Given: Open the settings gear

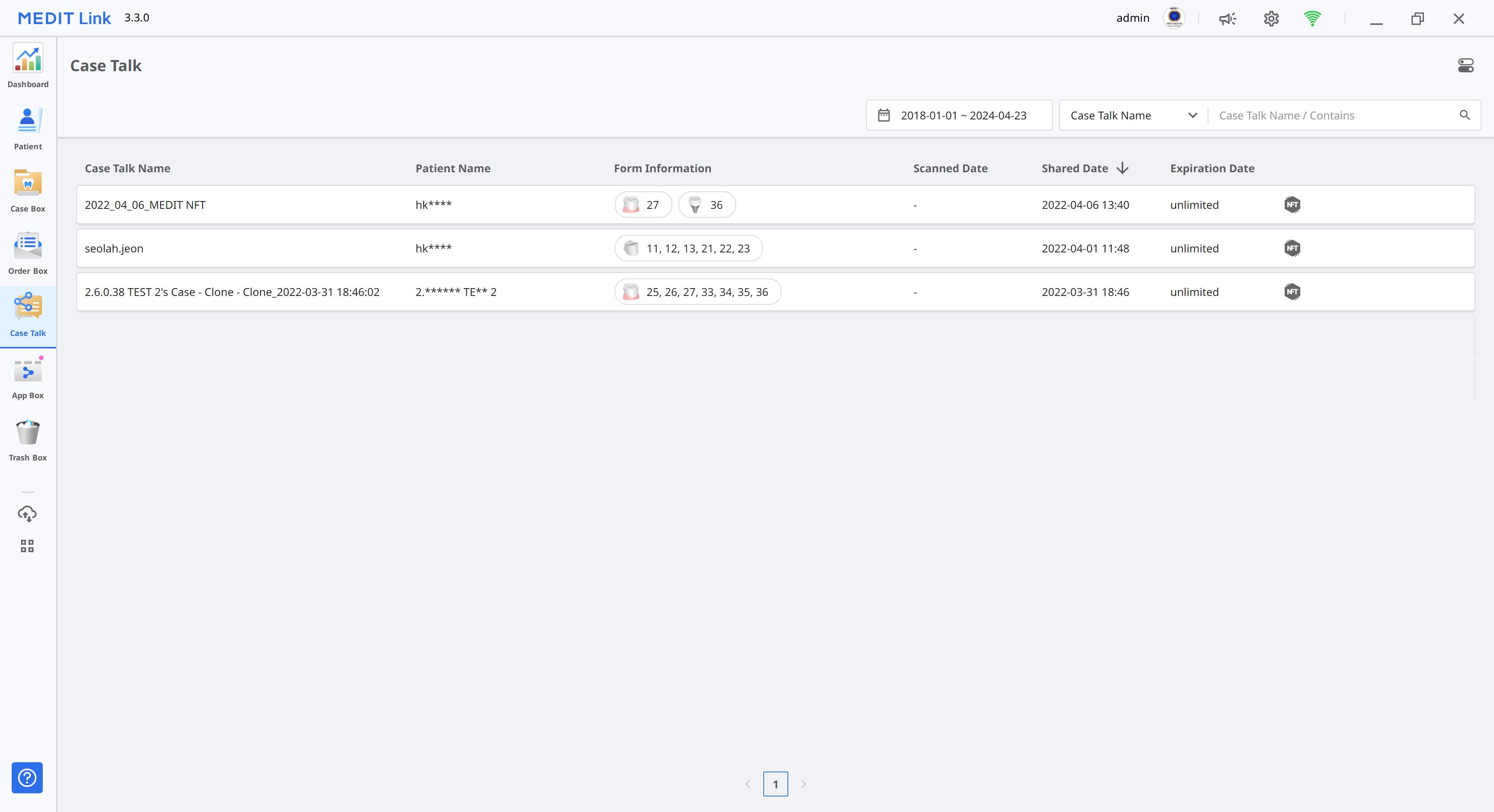Looking at the screenshot, I should pyautogui.click(x=1271, y=19).
